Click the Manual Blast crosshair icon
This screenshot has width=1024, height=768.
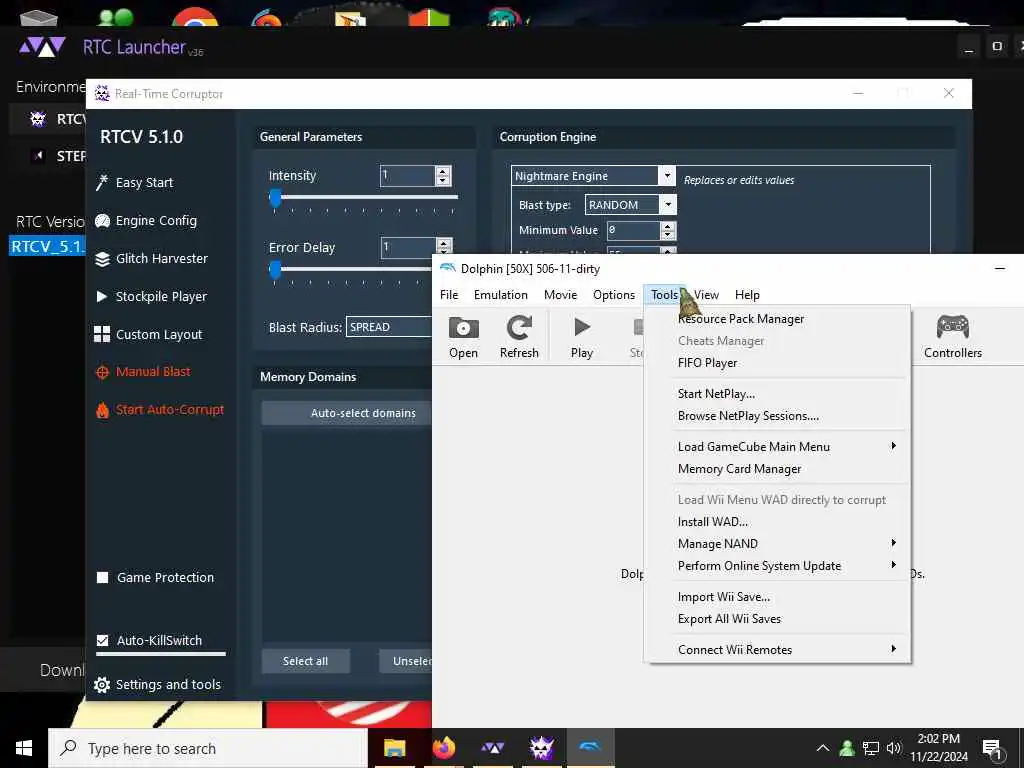tap(103, 372)
